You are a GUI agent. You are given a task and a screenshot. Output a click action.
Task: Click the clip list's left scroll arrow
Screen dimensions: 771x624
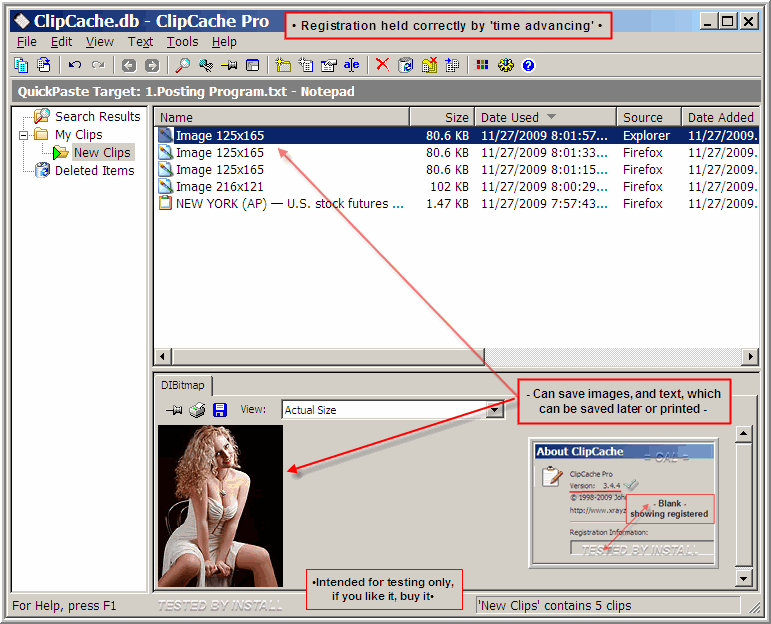(163, 356)
